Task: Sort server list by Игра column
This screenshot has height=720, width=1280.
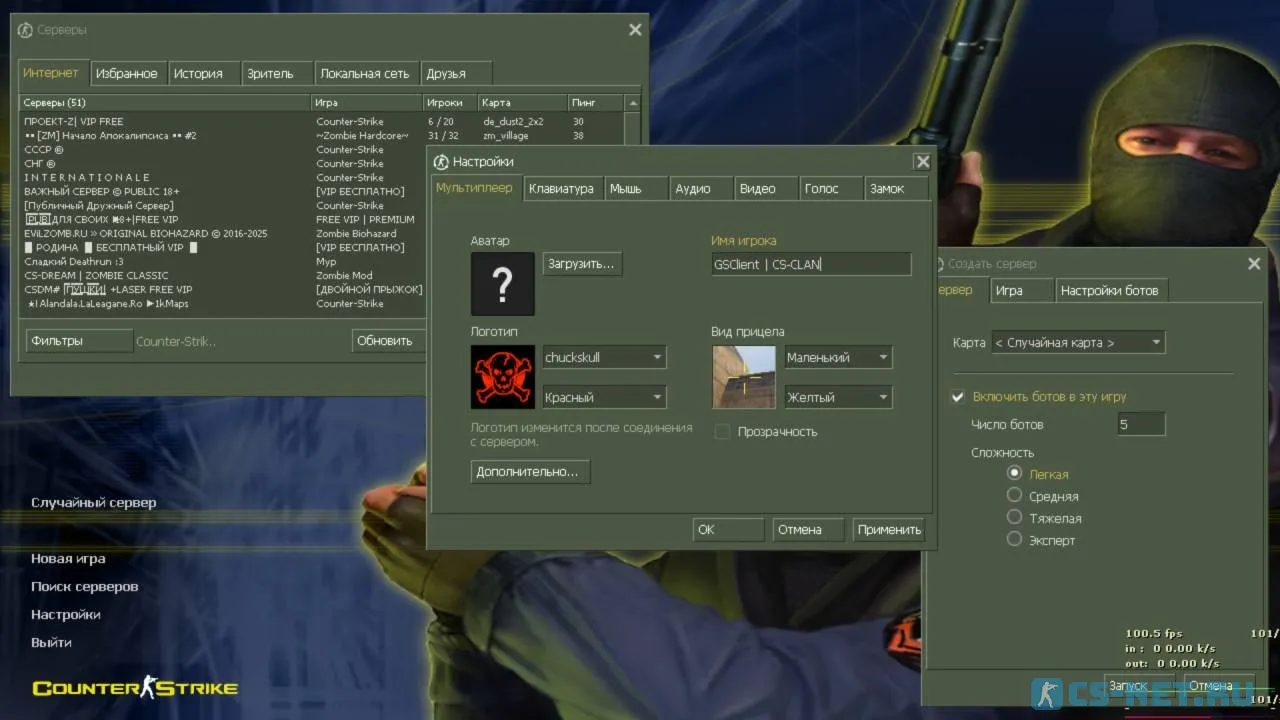Action: pos(366,102)
